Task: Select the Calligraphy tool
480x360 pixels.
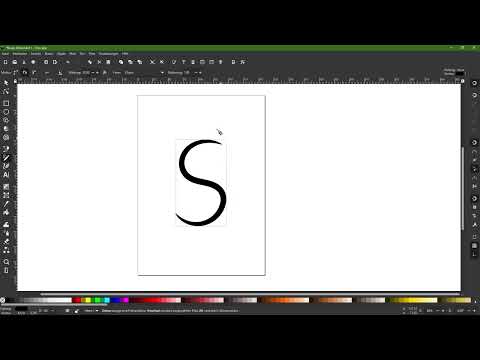Action: point(6,166)
